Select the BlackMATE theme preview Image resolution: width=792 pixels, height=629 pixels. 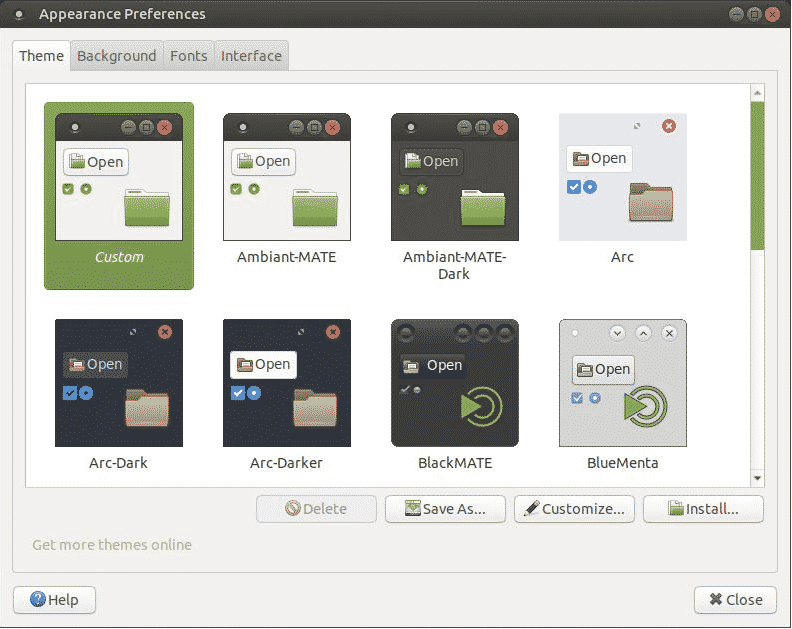(455, 383)
